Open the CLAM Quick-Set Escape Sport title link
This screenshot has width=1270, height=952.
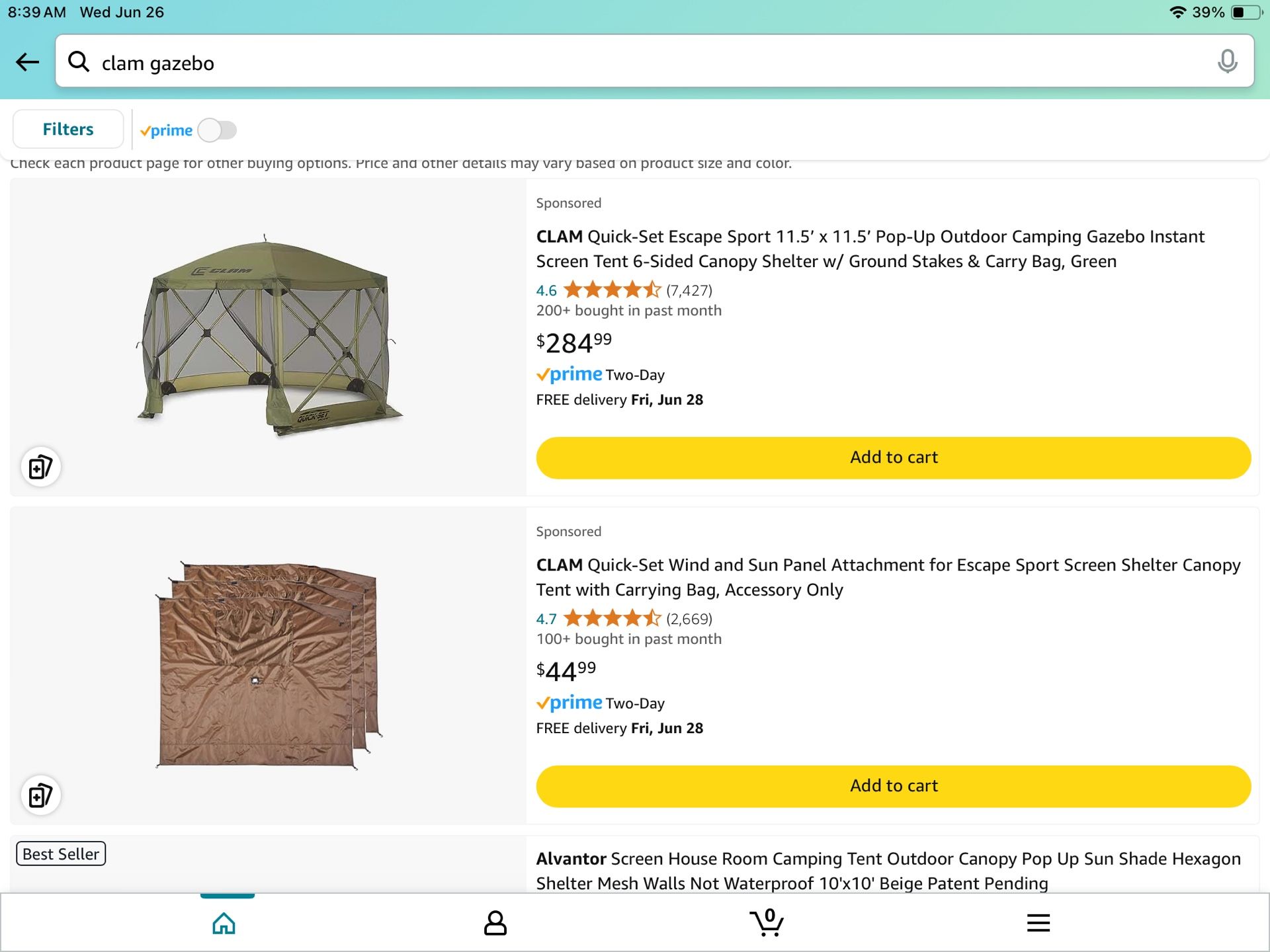[870, 249]
